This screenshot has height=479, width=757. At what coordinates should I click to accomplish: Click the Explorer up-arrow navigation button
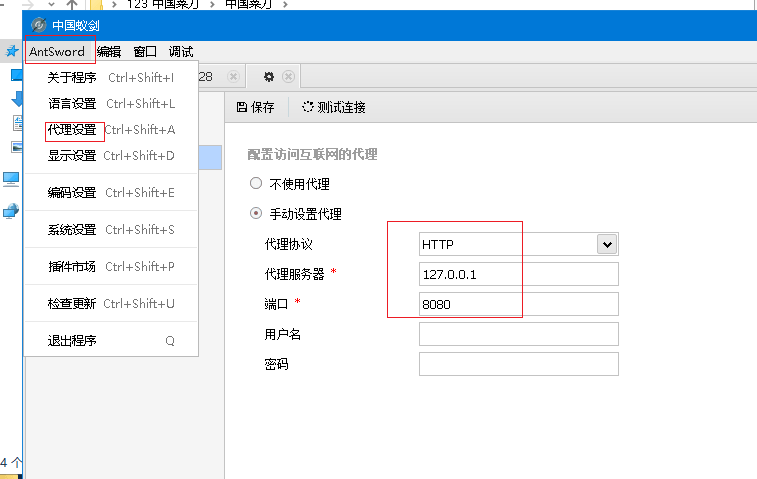pos(71,4)
